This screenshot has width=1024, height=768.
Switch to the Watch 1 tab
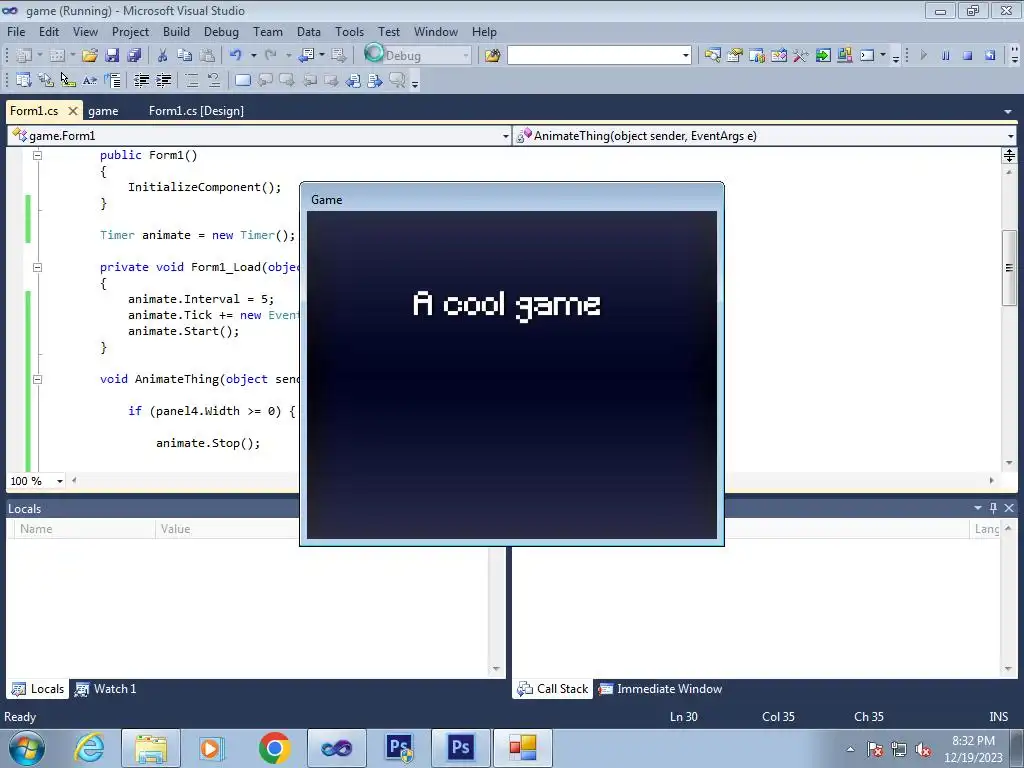pyautogui.click(x=105, y=689)
